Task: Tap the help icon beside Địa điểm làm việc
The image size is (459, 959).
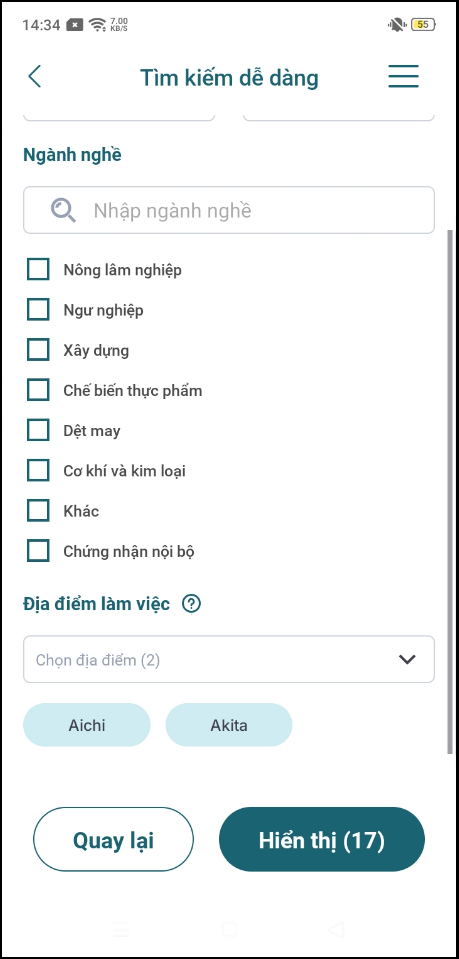Action: point(192,604)
